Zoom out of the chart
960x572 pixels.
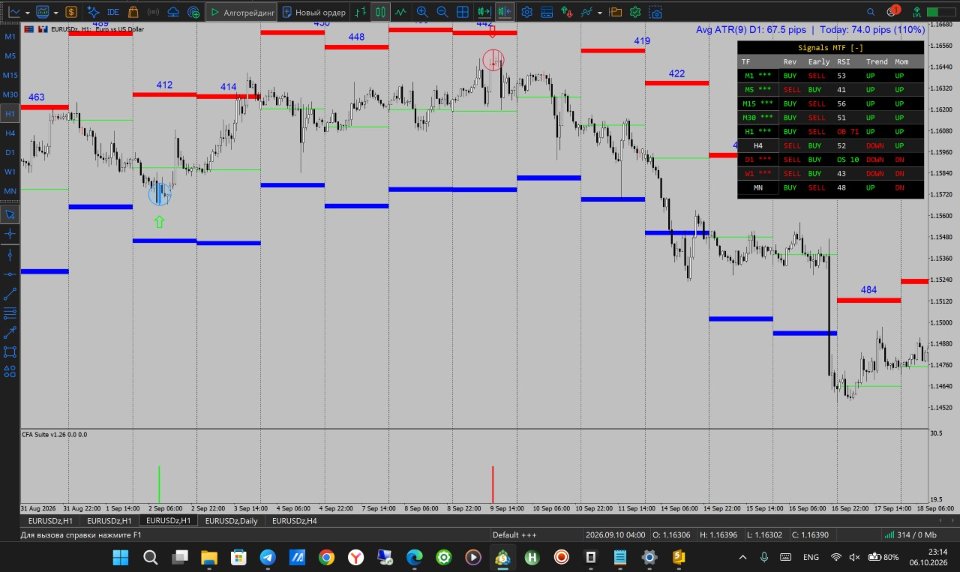(441, 12)
